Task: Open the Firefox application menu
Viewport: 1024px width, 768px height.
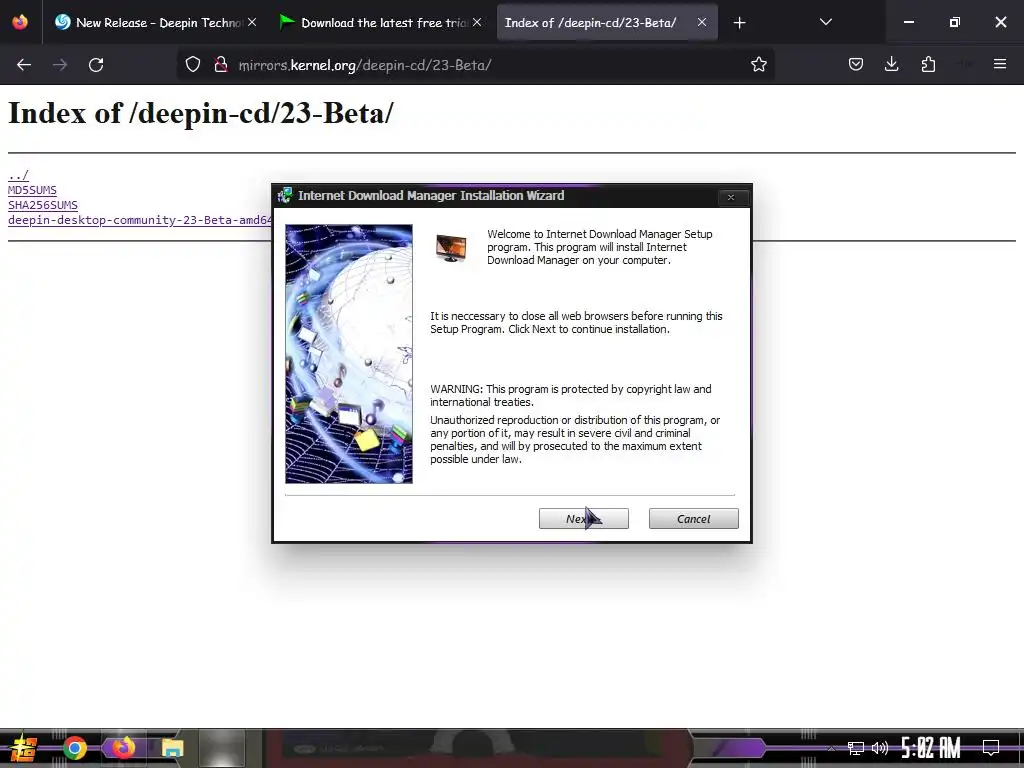Action: tap(1000, 64)
